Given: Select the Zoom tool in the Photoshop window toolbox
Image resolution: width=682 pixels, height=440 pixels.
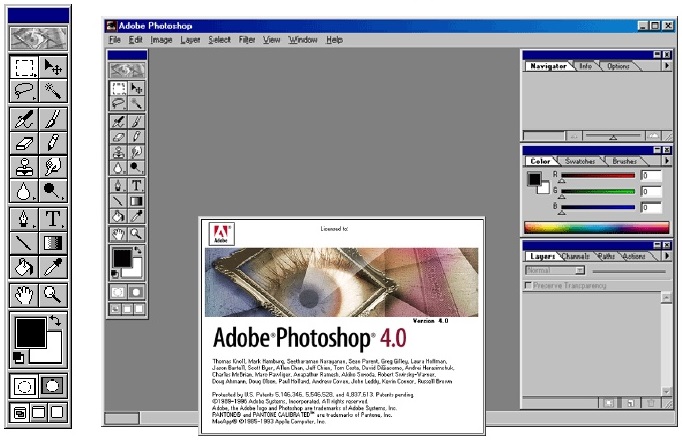Looking at the screenshot, I should [136, 234].
